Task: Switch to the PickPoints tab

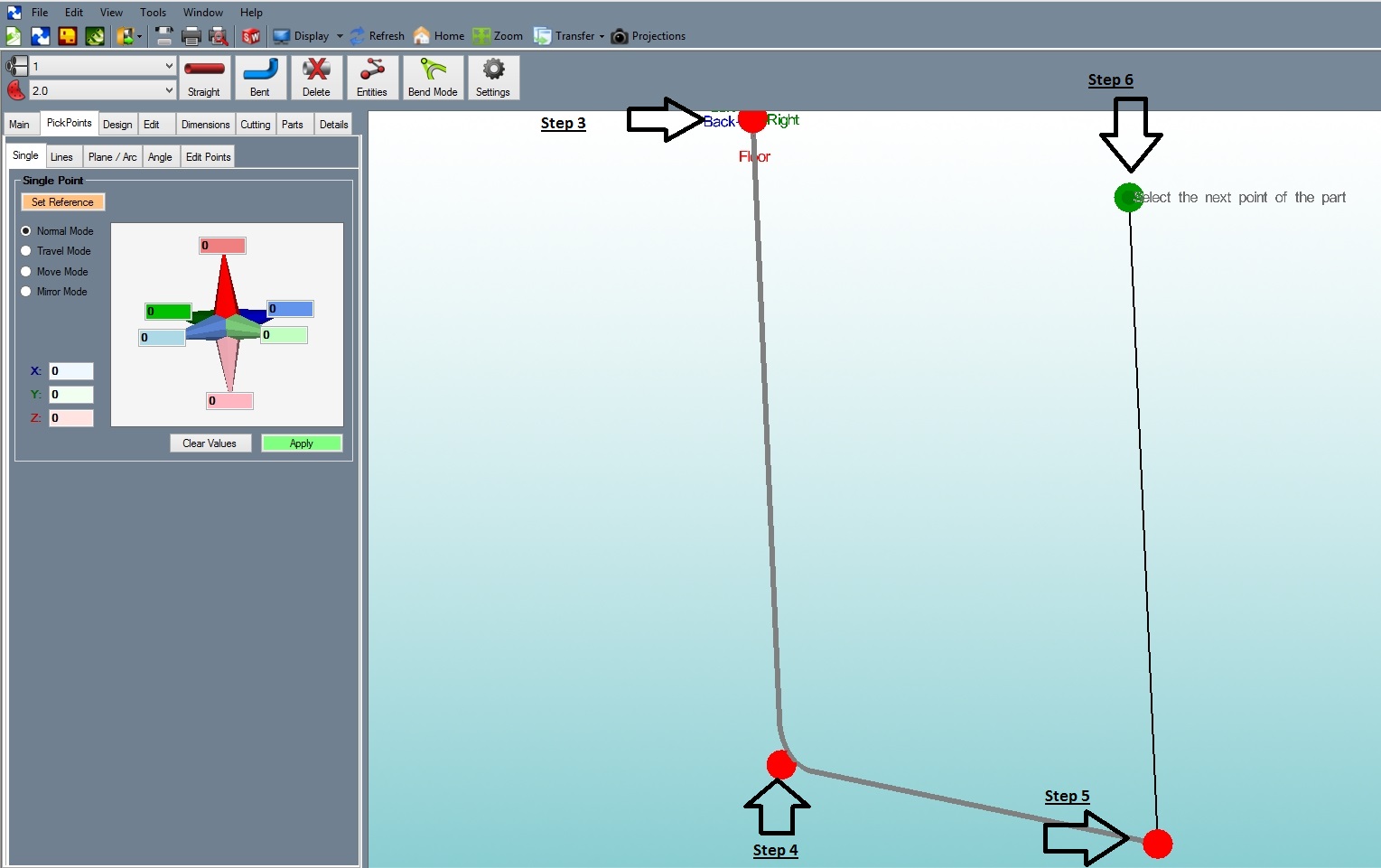Action: [69, 123]
